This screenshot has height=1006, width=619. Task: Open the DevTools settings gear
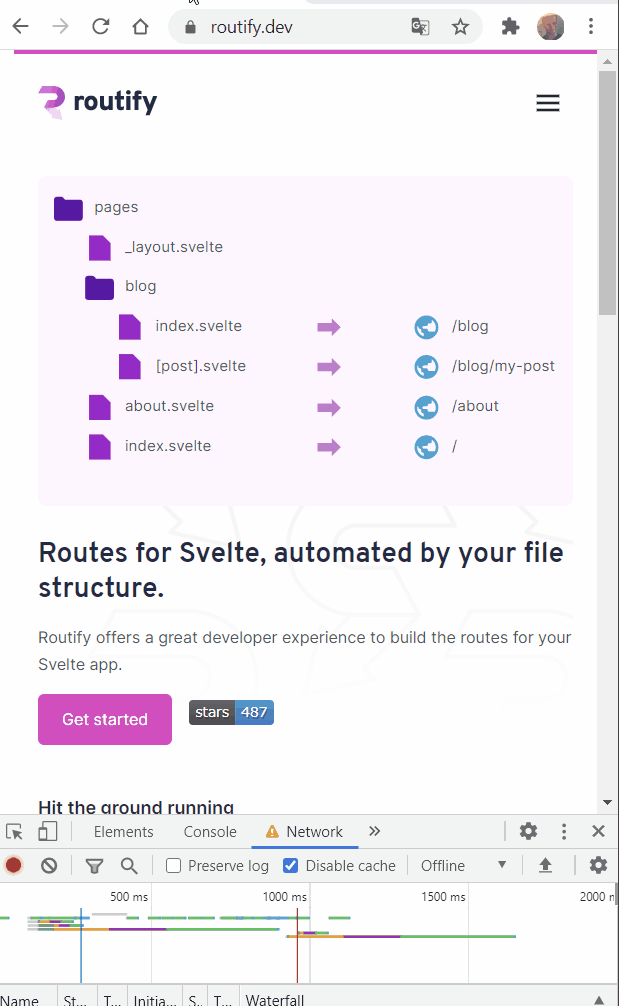click(x=528, y=832)
